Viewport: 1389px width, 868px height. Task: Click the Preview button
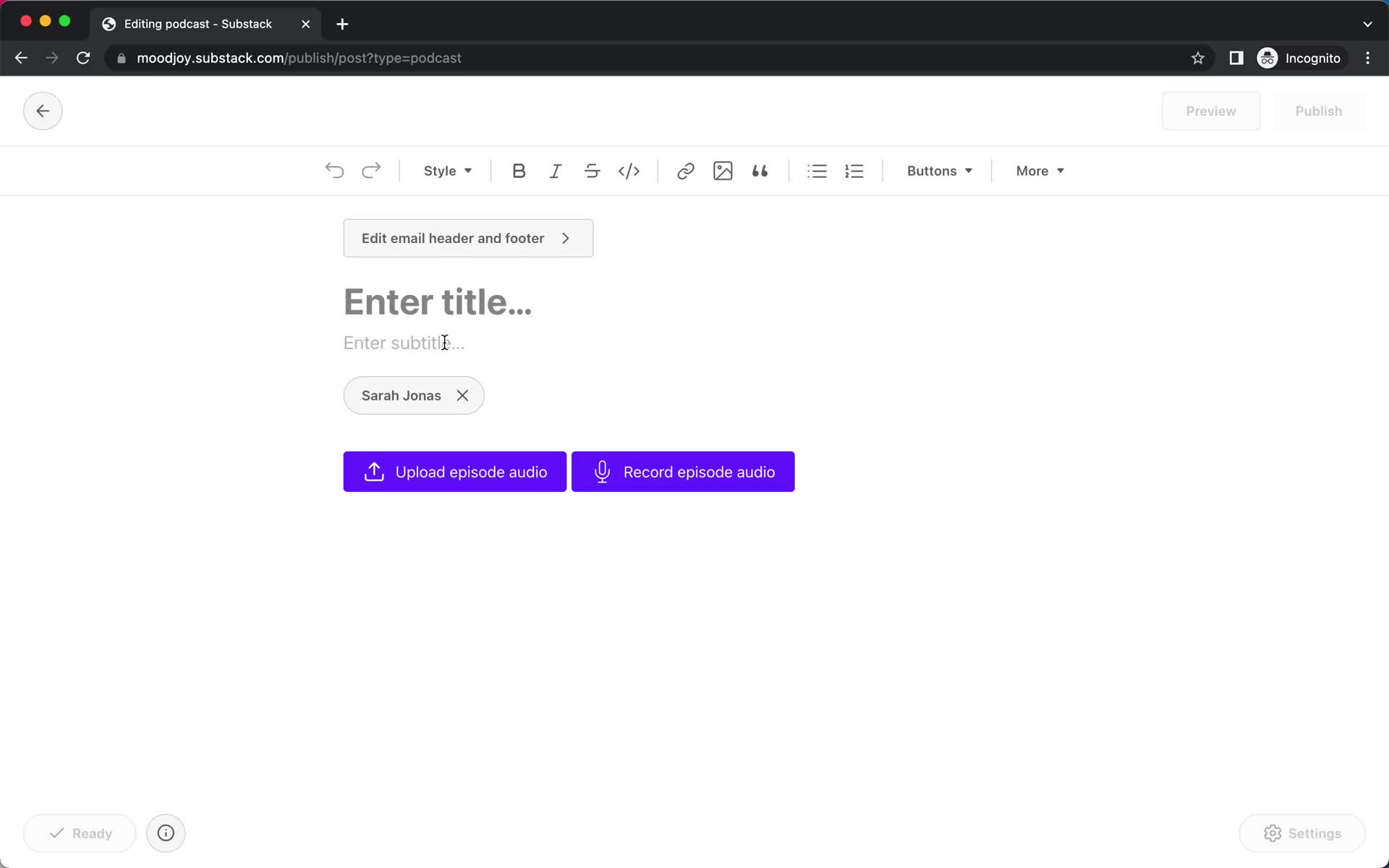(x=1211, y=111)
